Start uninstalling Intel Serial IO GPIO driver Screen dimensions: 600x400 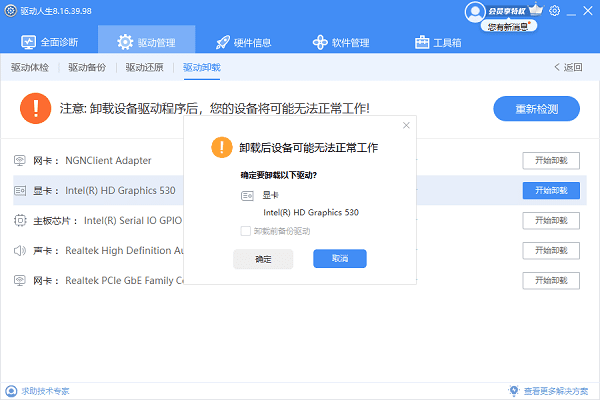coord(551,220)
